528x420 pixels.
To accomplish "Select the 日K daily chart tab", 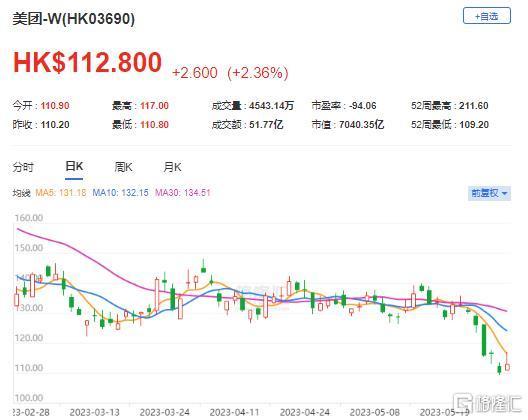I will [x=74, y=166].
